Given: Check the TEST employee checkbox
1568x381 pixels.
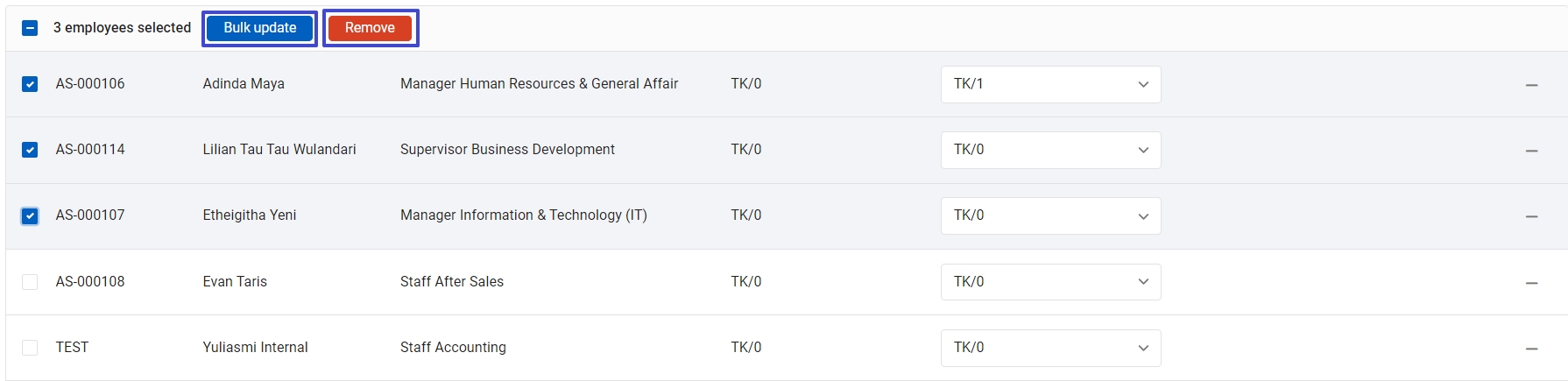Looking at the screenshot, I should tap(30, 348).
